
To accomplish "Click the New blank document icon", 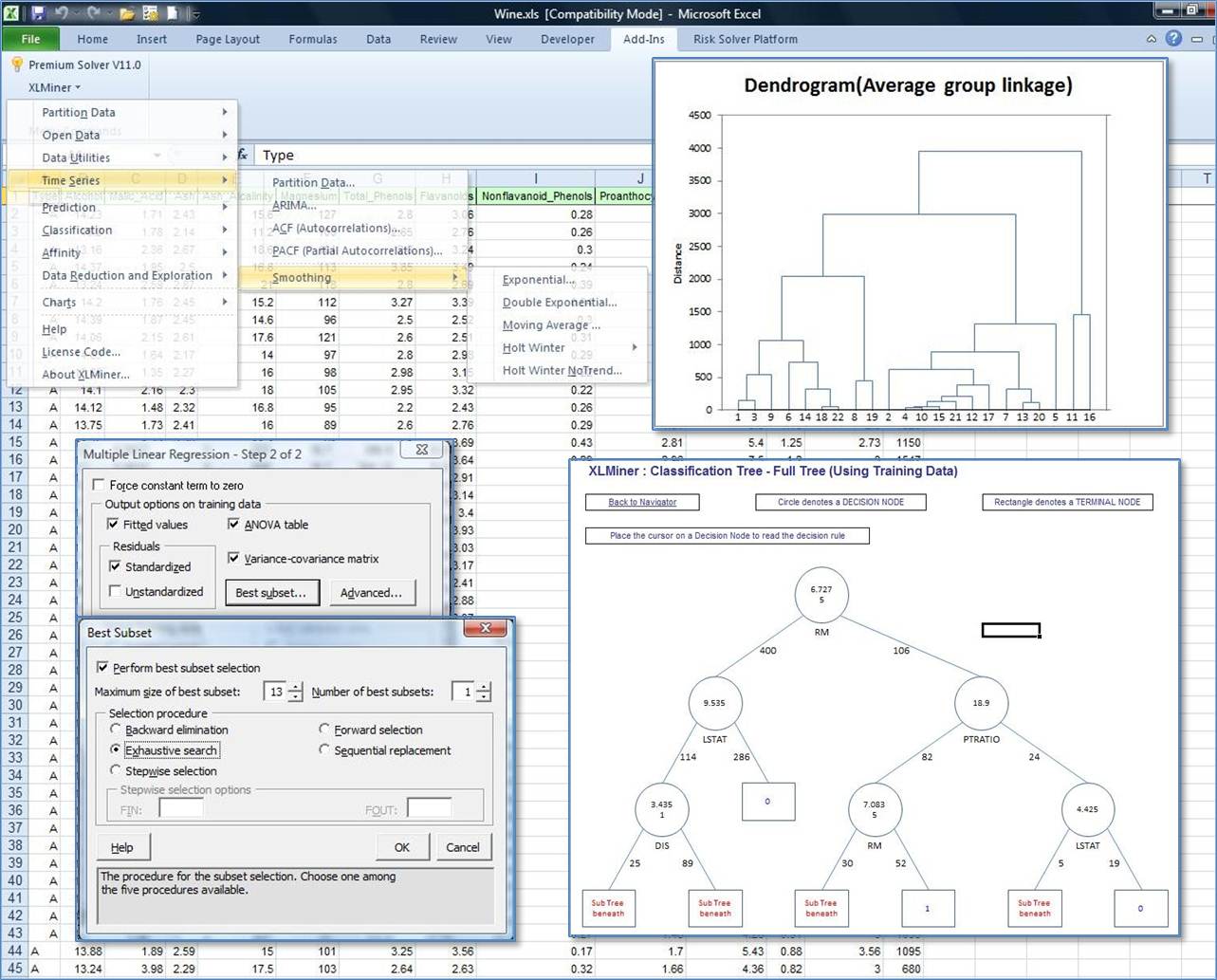I will tap(174, 13).
